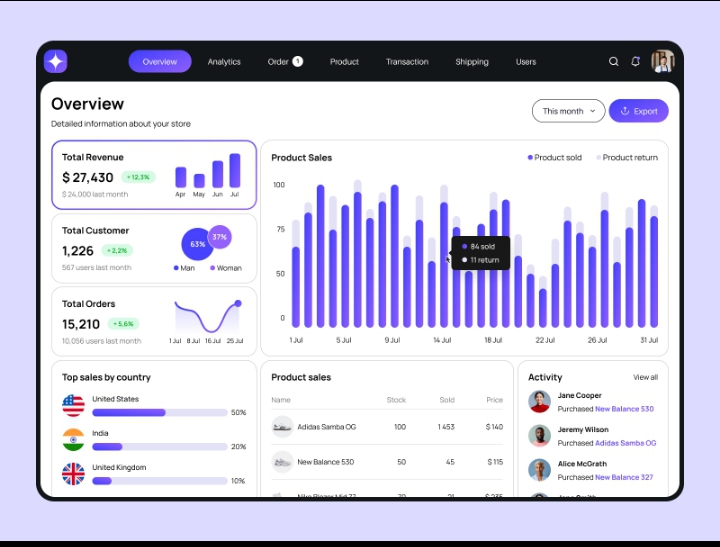Click Alice McGrath's avatar
The width and height of the screenshot is (720, 547).
(x=540, y=470)
